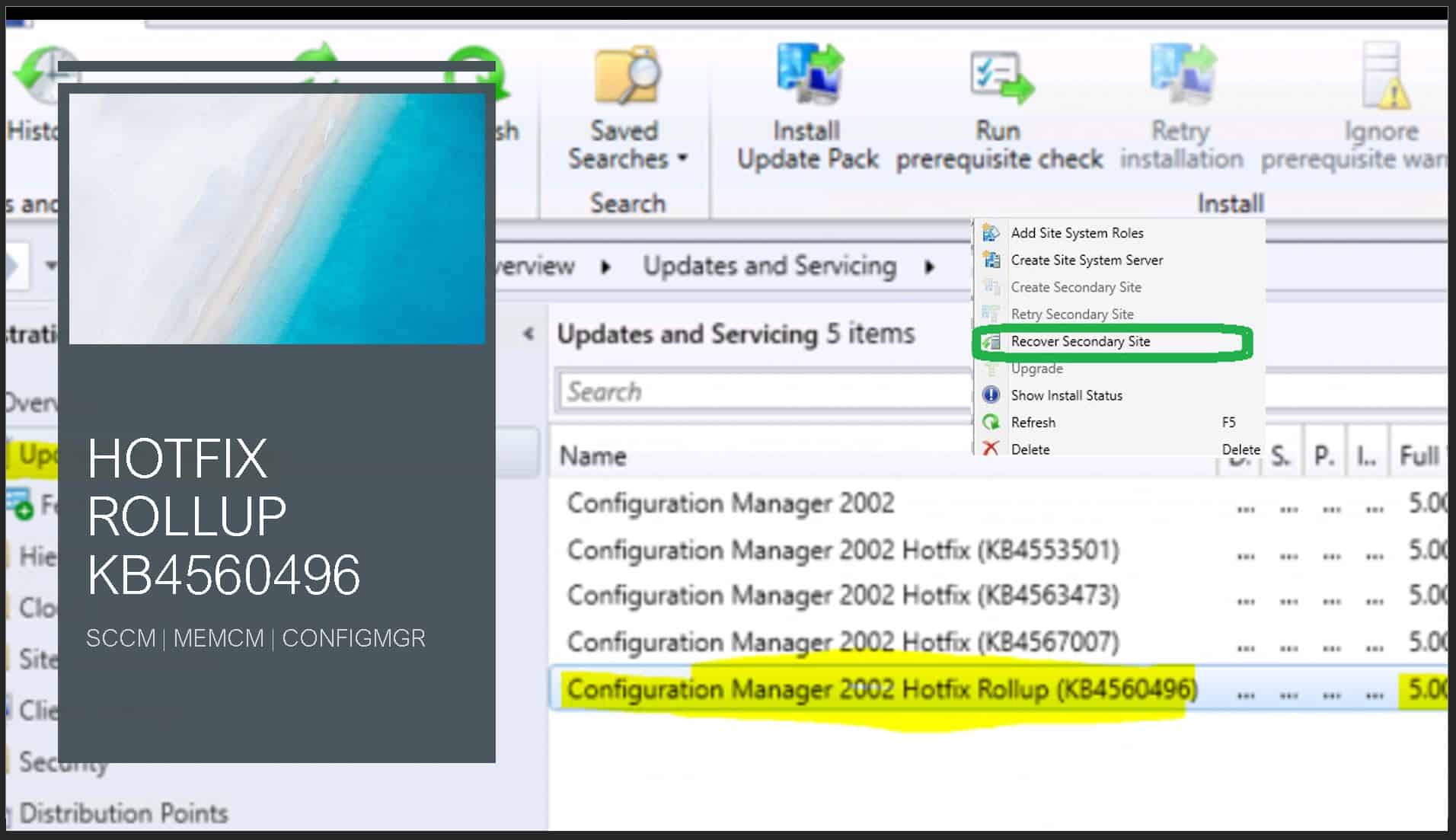Click the Install Update Pack icon
Image resolution: width=1456 pixels, height=840 pixels.
coord(809,75)
